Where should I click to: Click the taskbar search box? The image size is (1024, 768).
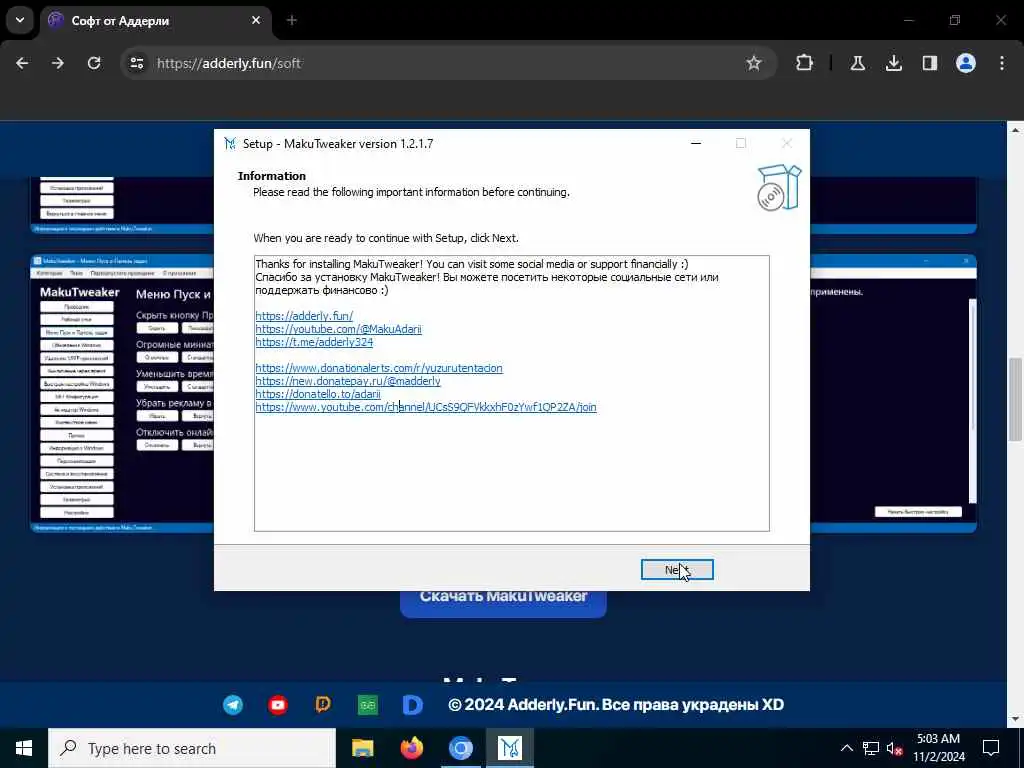tap(192, 748)
